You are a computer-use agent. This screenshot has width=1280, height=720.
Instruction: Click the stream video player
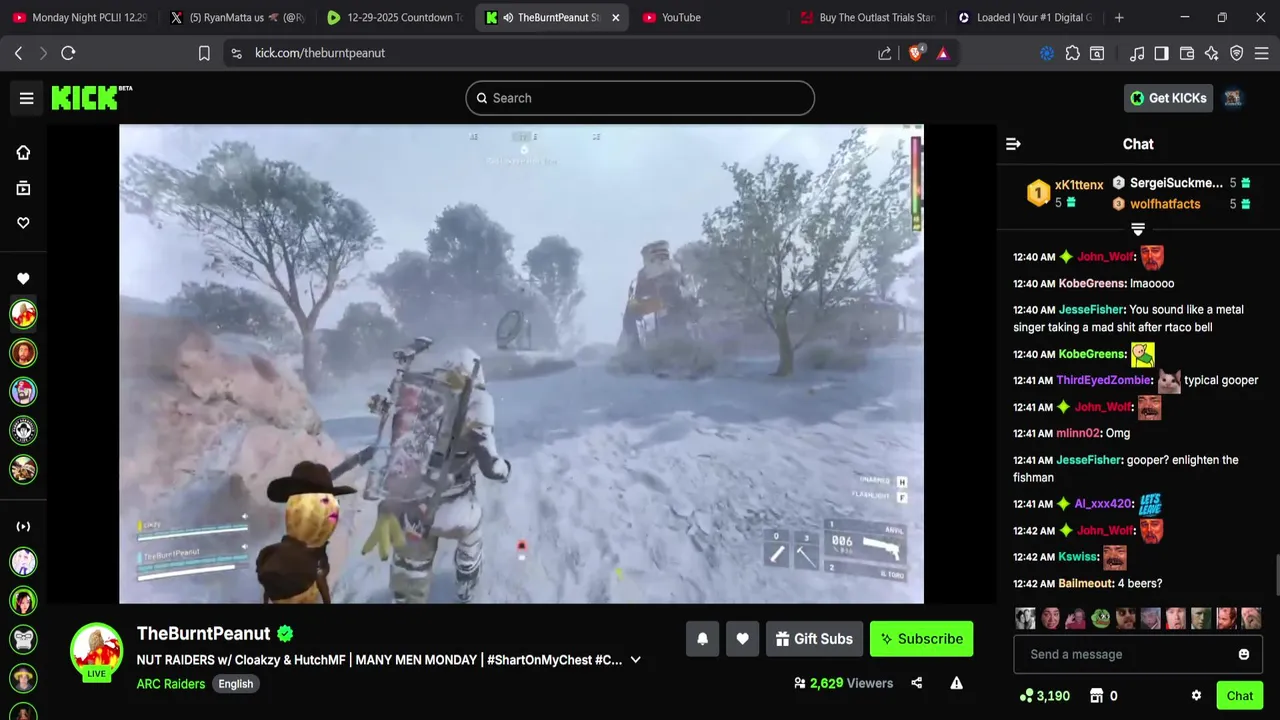[521, 364]
